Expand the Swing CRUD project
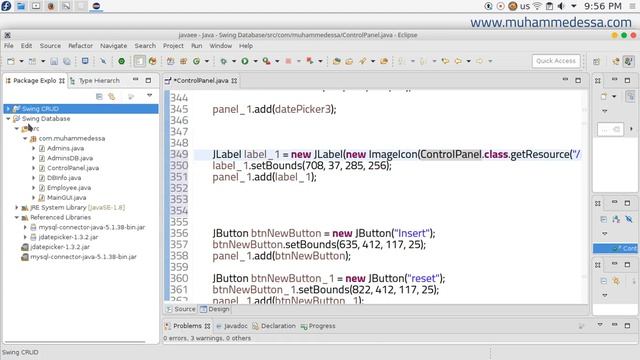 [x=8, y=109]
